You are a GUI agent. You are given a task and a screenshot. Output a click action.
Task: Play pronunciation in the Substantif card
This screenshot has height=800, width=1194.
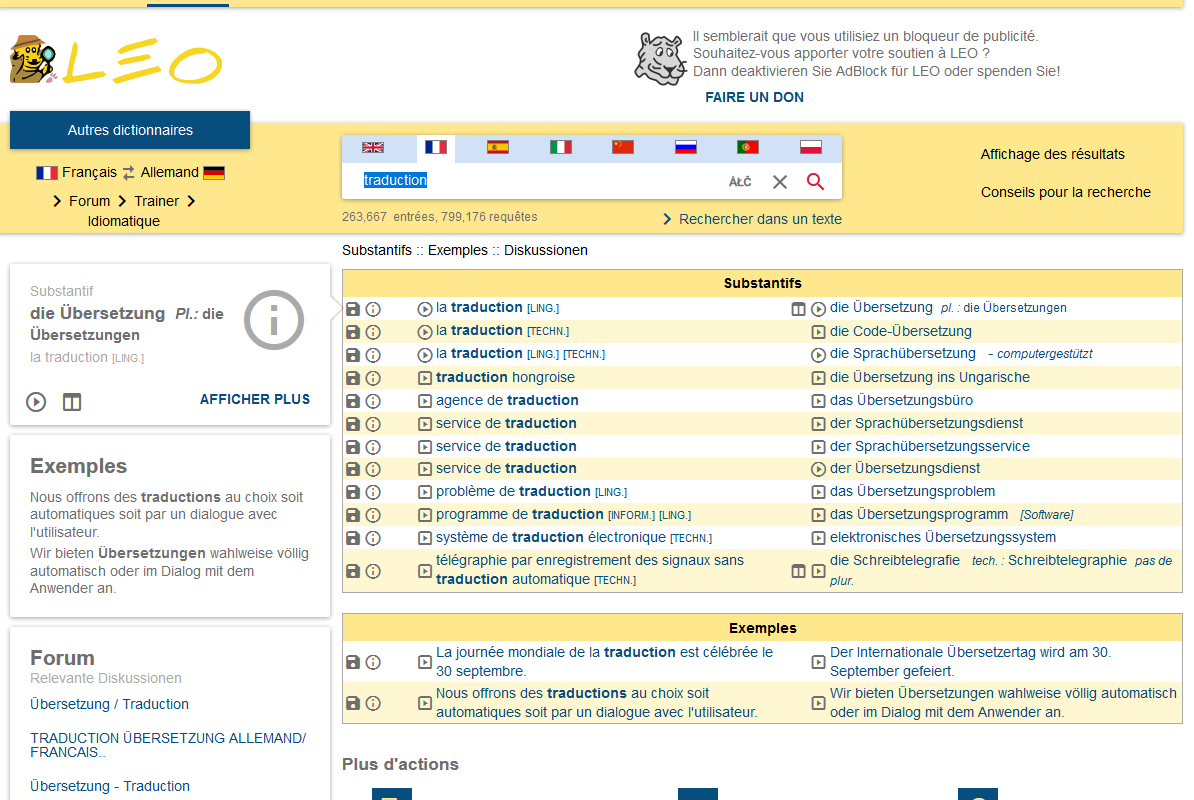click(x=36, y=402)
